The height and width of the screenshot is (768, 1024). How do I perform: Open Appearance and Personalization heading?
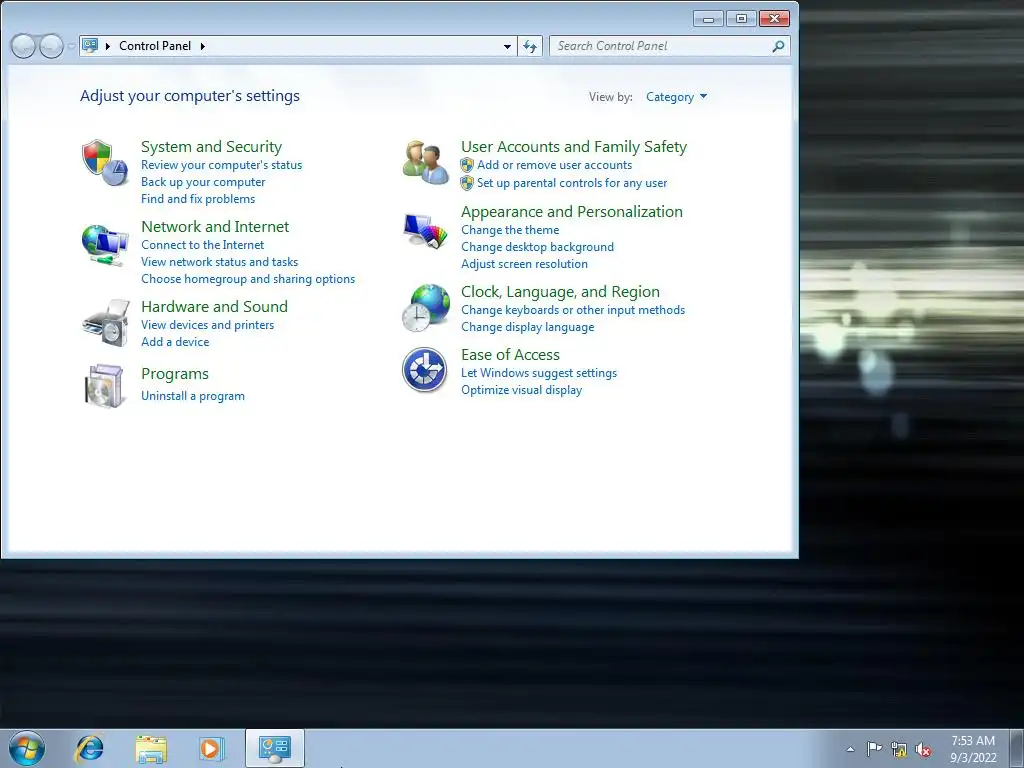pyautogui.click(x=572, y=212)
